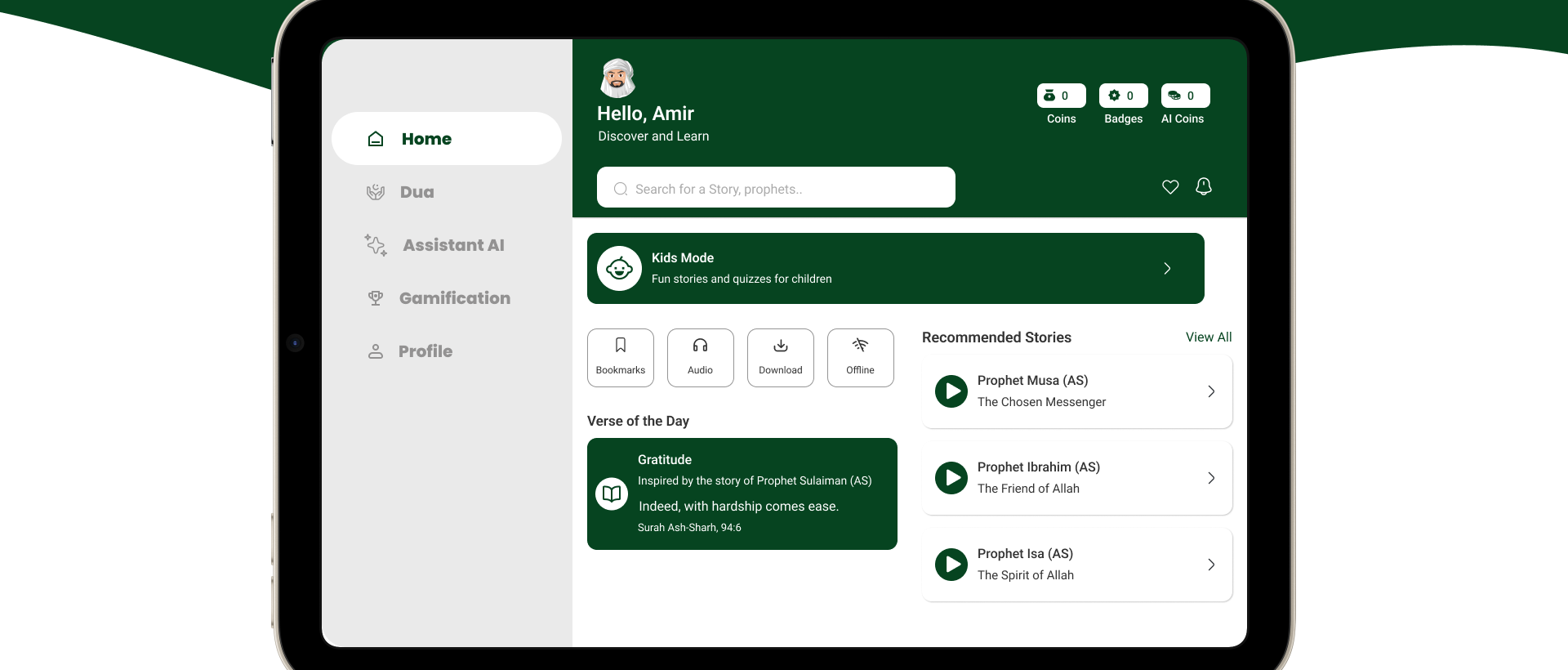The width and height of the screenshot is (1568, 670).
Task: Open the Download quick action
Action: click(x=781, y=358)
